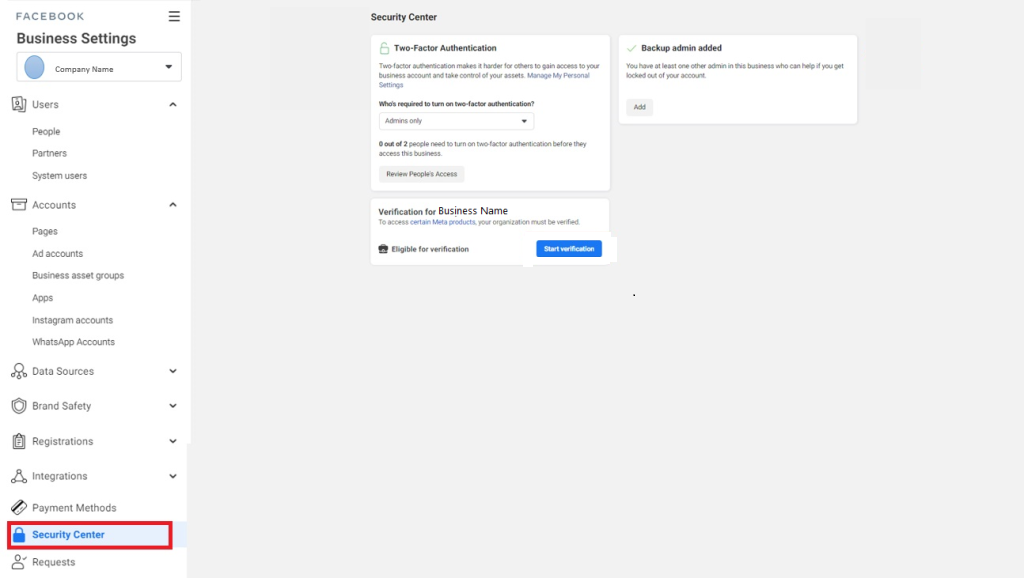Click the Two-Factor Authentication padlock icon
The width and height of the screenshot is (1024, 578).
pos(384,48)
